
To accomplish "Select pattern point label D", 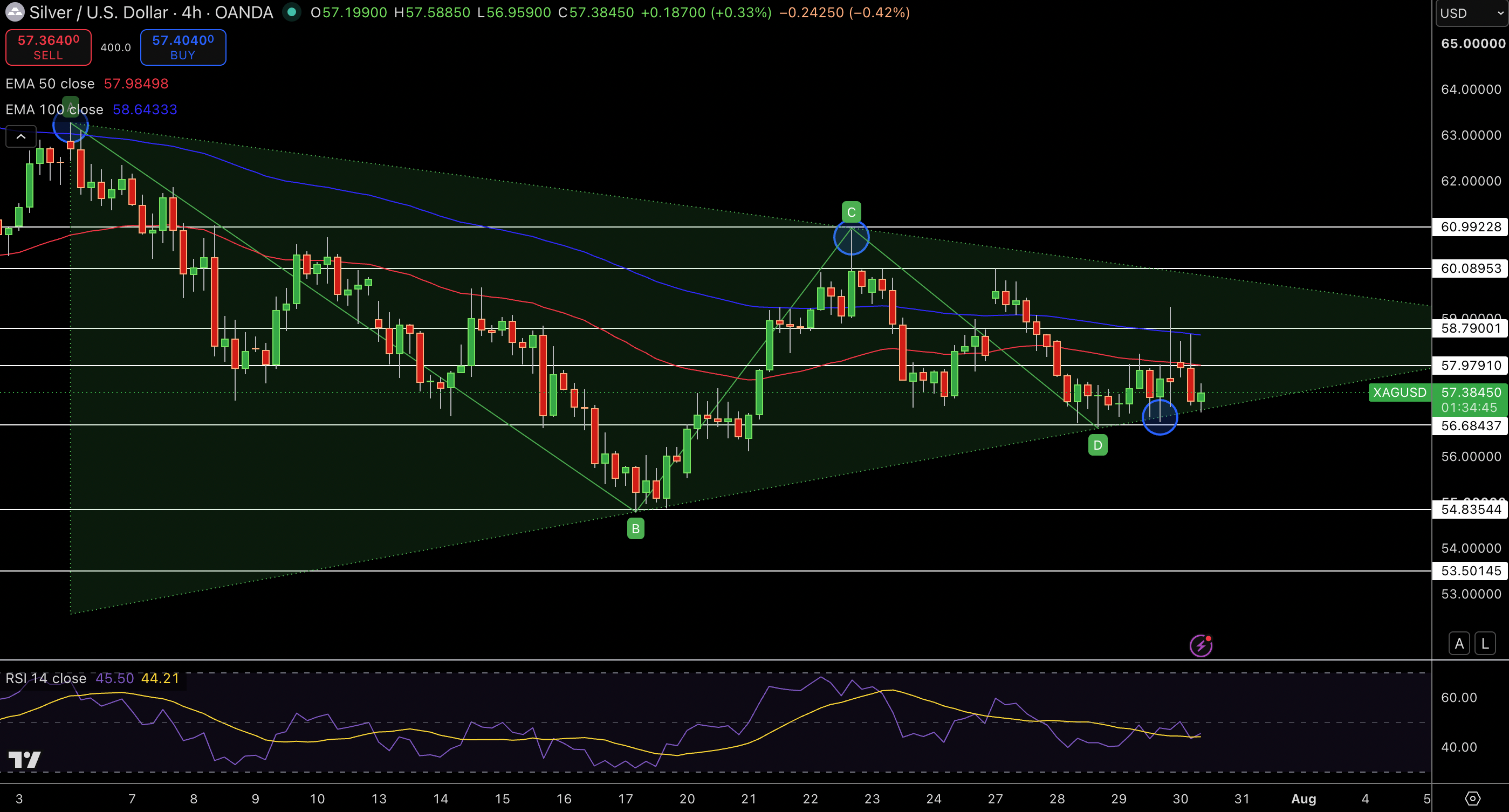I will pos(1098,445).
